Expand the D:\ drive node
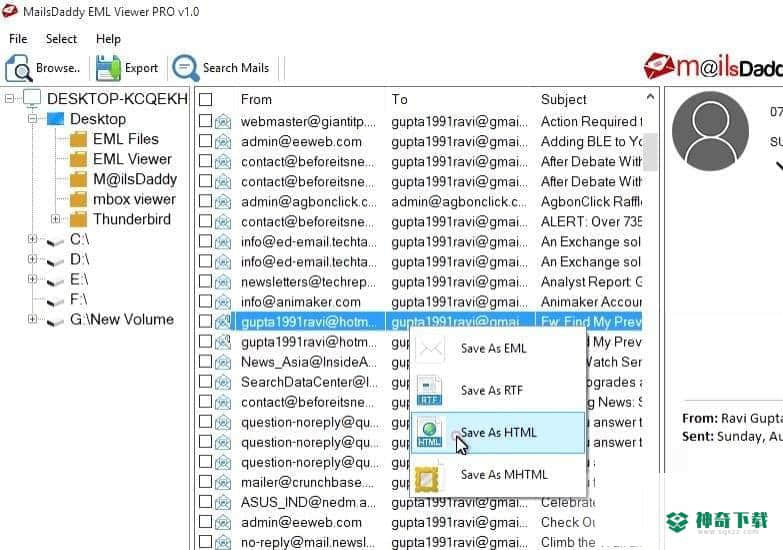Viewport: 783px width, 550px height. tap(32, 259)
